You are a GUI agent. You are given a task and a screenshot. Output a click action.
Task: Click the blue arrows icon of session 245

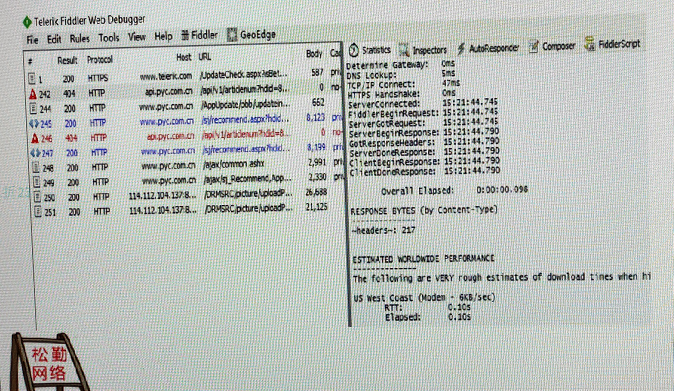tap(34, 124)
